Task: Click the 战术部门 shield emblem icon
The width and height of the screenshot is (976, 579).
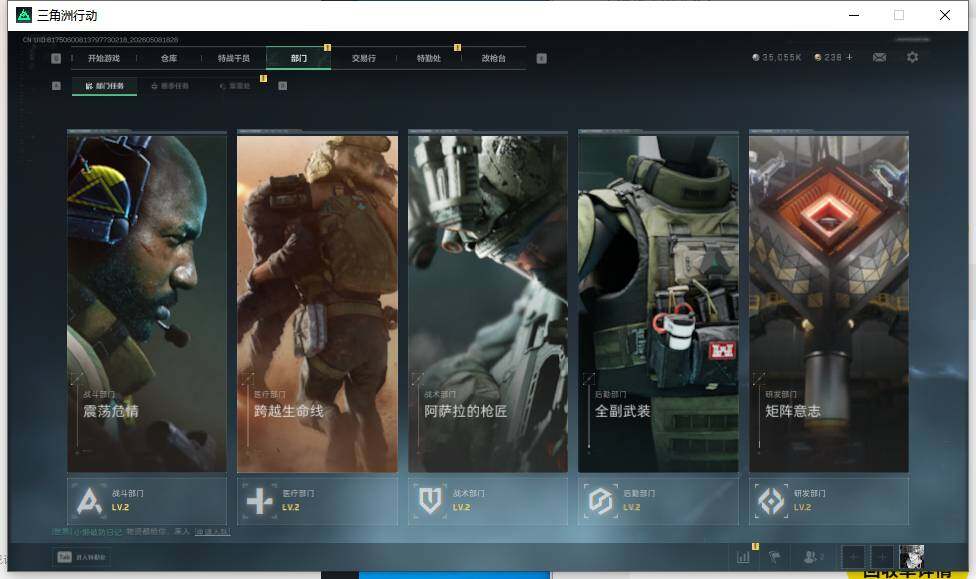Action: point(430,501)
